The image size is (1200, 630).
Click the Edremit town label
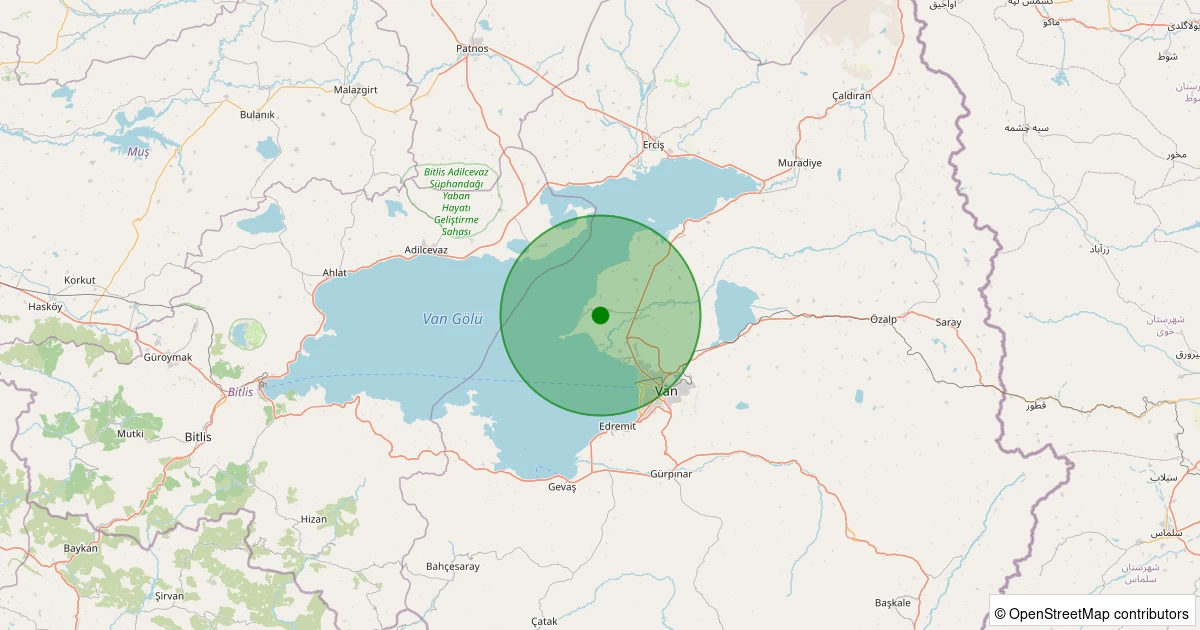pyautogui.click(x=617, y=426)
